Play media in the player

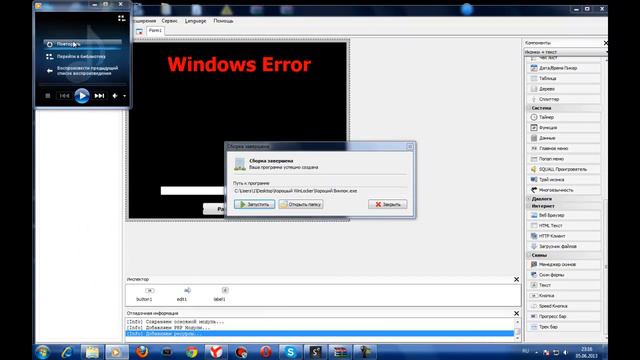pyautogui.click(x=82, y=96)
